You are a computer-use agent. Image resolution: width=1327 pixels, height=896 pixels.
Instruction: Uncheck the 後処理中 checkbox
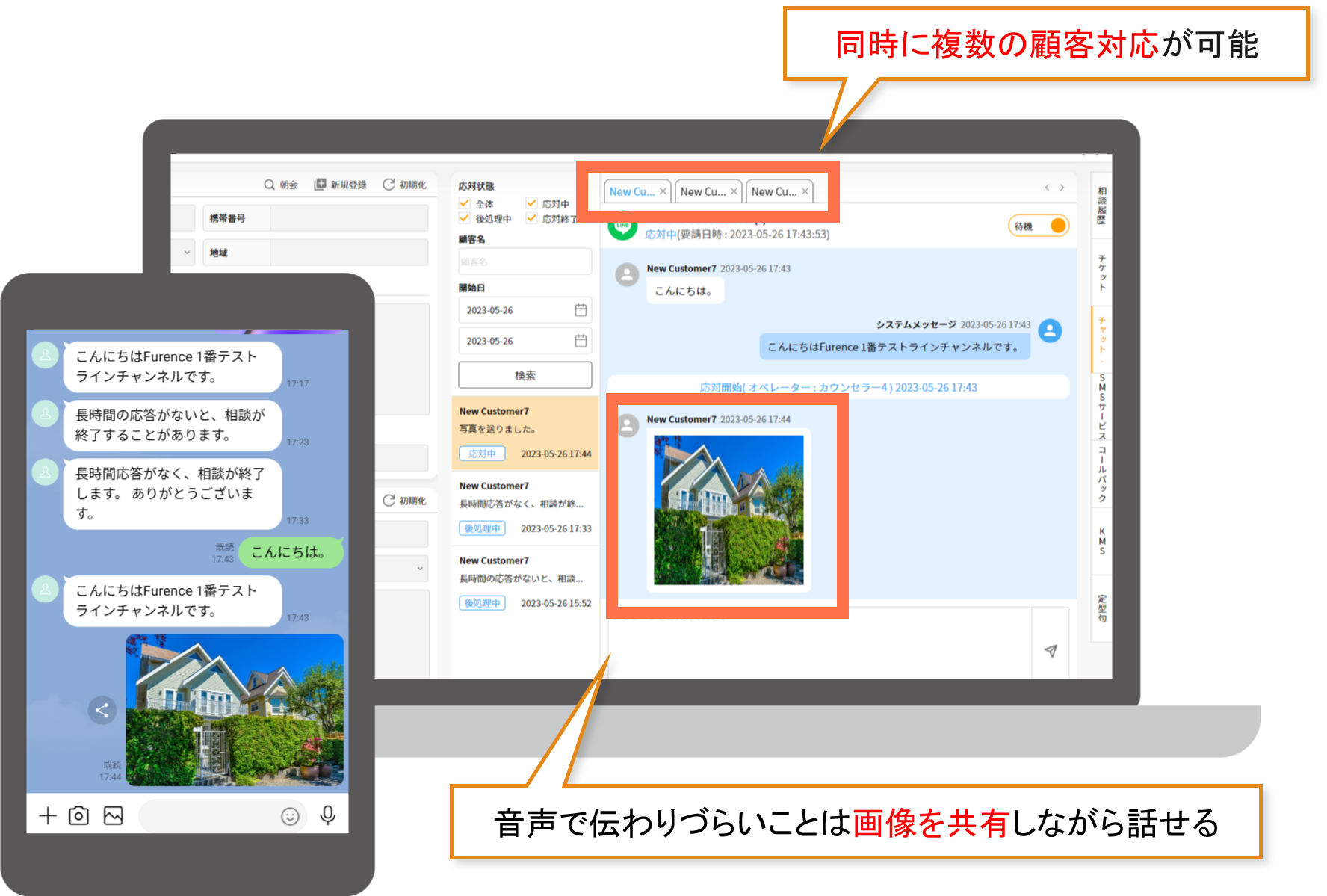pyautogui.click(x=465, y=218)
